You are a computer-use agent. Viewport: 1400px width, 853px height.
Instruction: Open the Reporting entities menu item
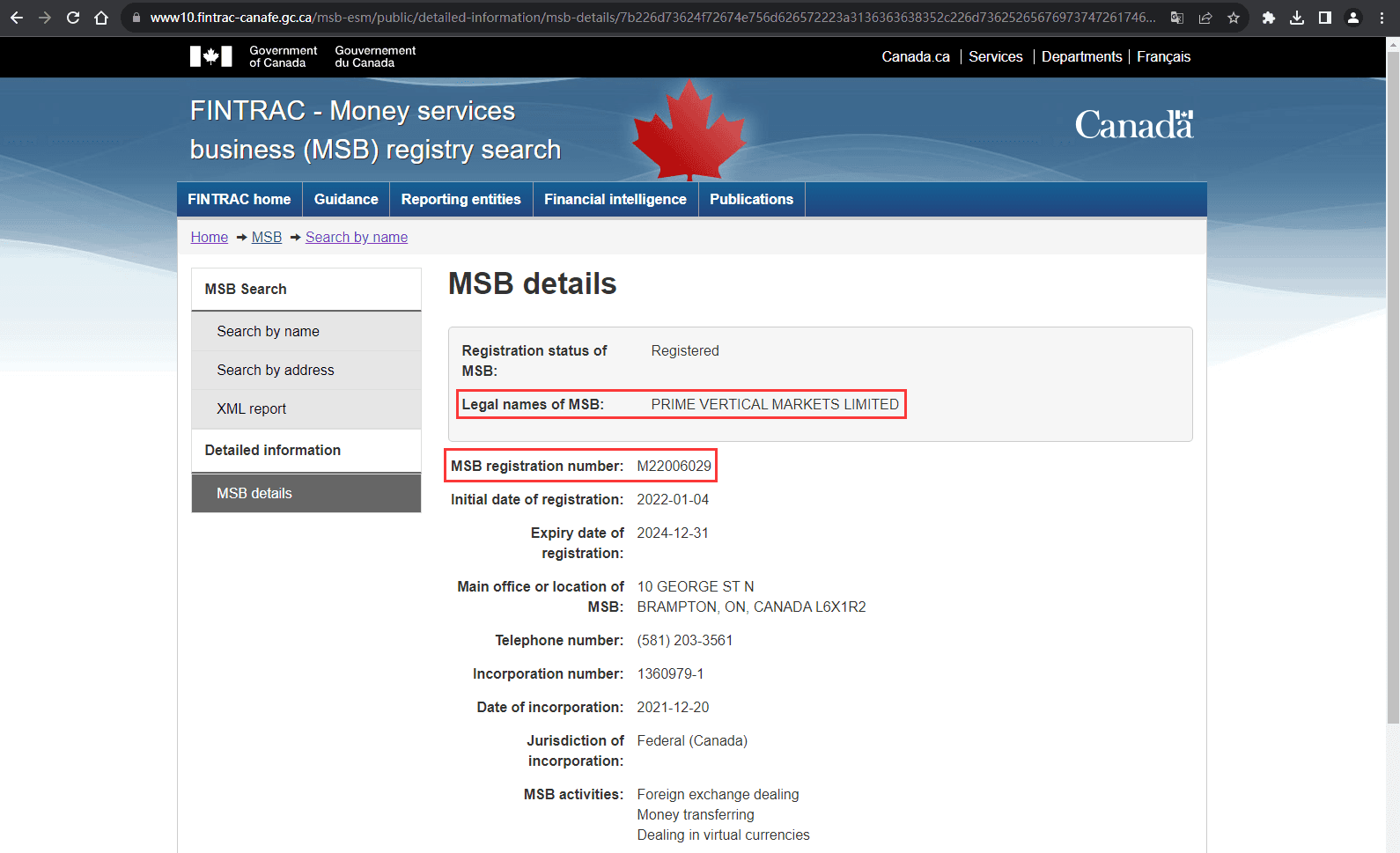[461, 199]
